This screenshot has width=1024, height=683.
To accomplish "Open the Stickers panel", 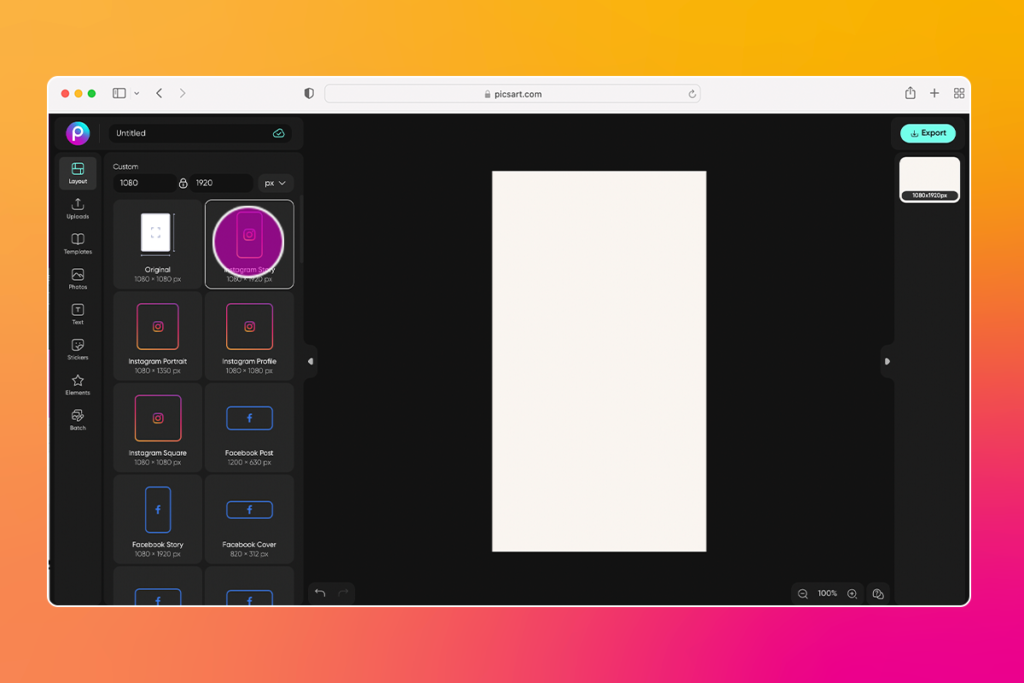I will 77,349.
